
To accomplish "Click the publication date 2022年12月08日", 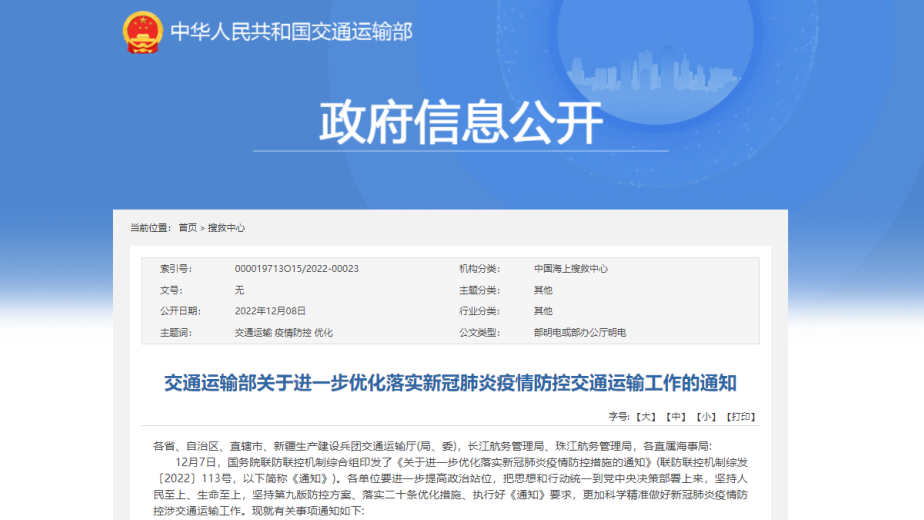I will click(x=270, y=311).
